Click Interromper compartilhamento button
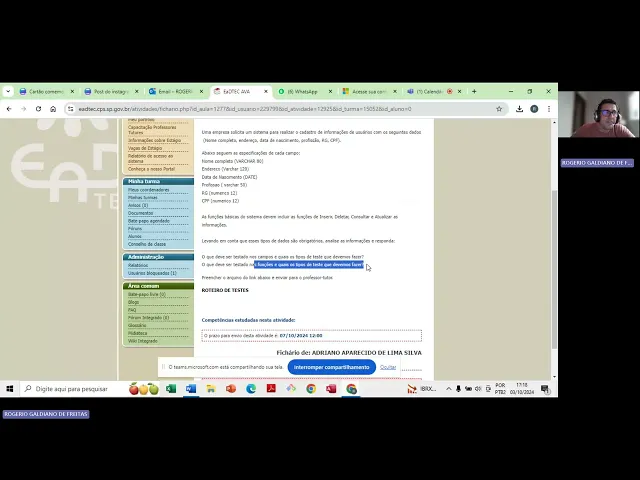640x480 pixels. click(x=331, y=367)
